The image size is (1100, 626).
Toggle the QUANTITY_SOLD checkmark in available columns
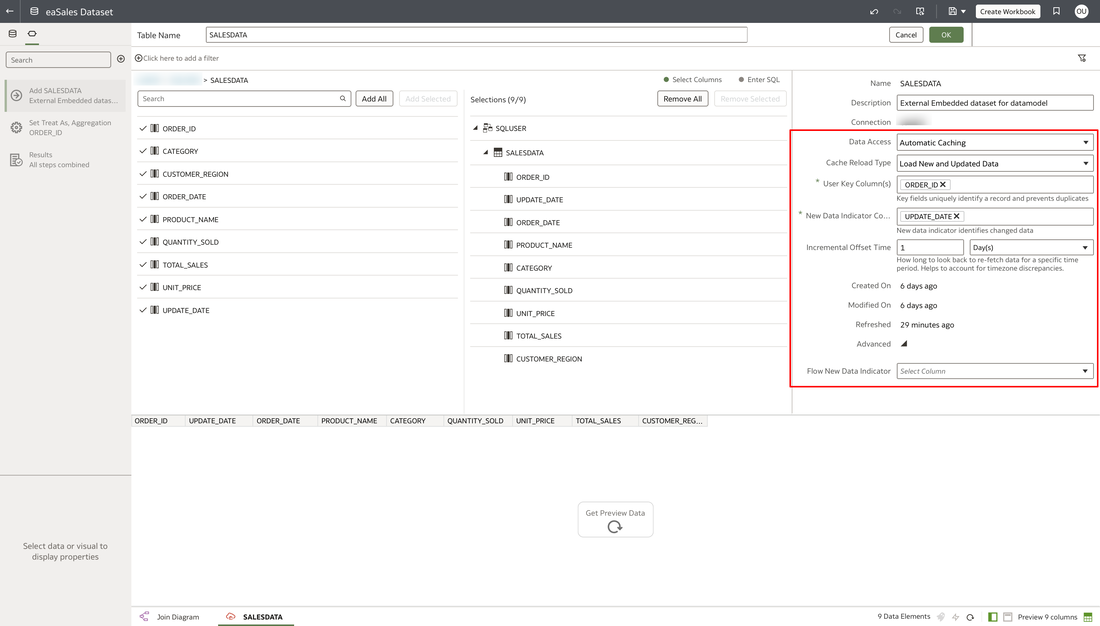(x=143, y=242)
